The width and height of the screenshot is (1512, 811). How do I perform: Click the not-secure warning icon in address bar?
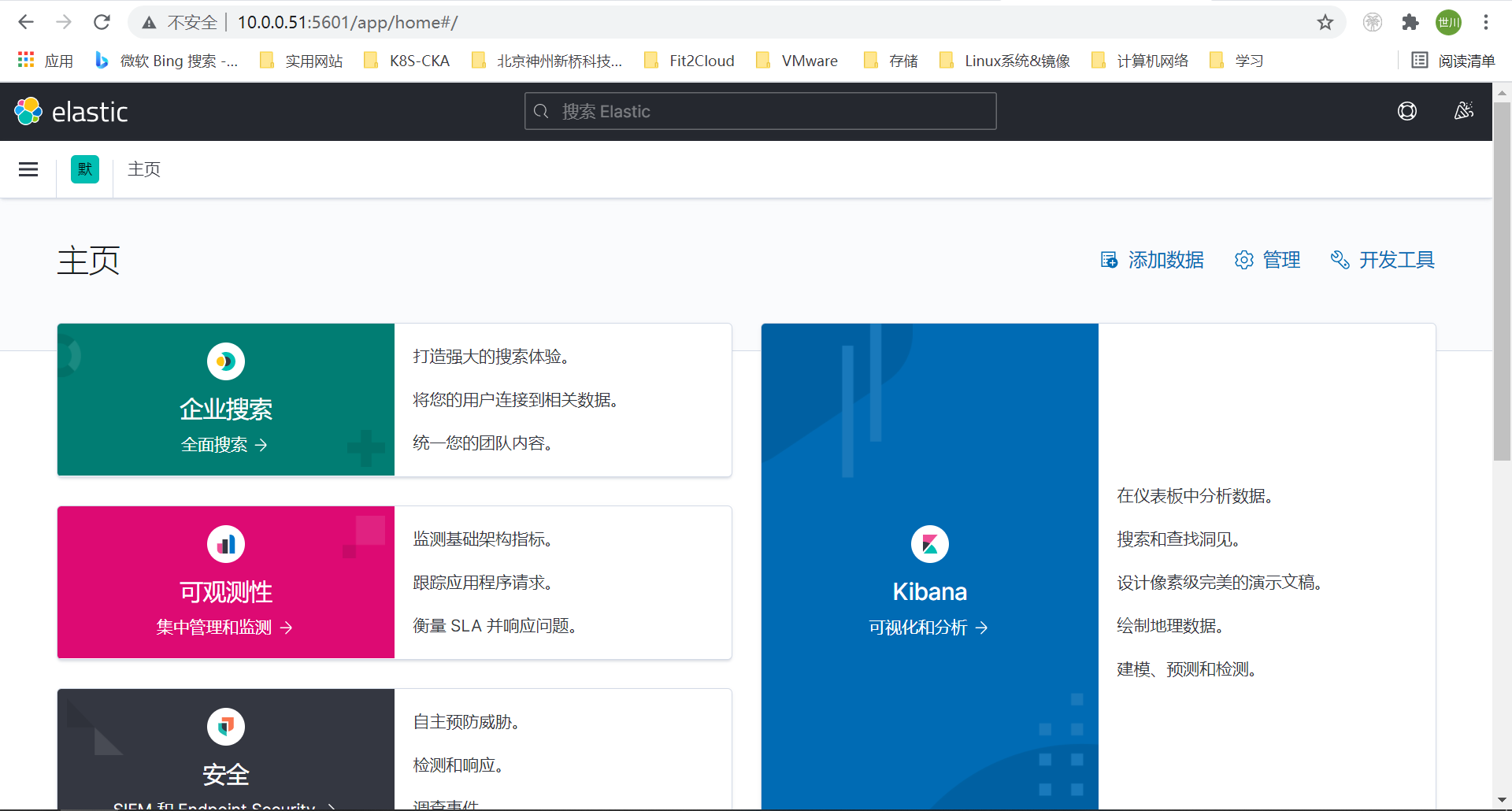click(x=149, y=22)
